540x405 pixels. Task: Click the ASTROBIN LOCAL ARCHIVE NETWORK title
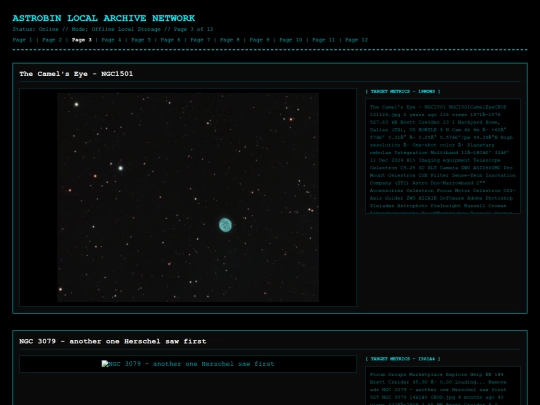[x=104, y=18]
